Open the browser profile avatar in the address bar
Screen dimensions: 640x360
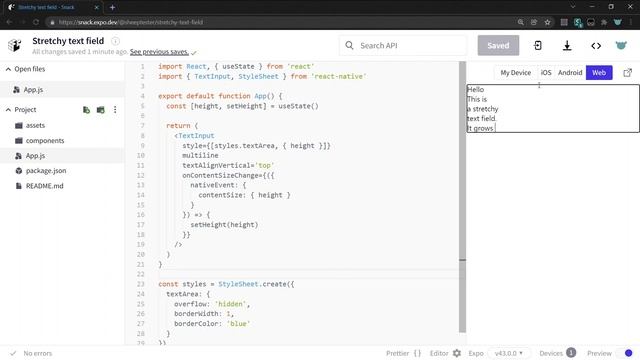point(618,22)
